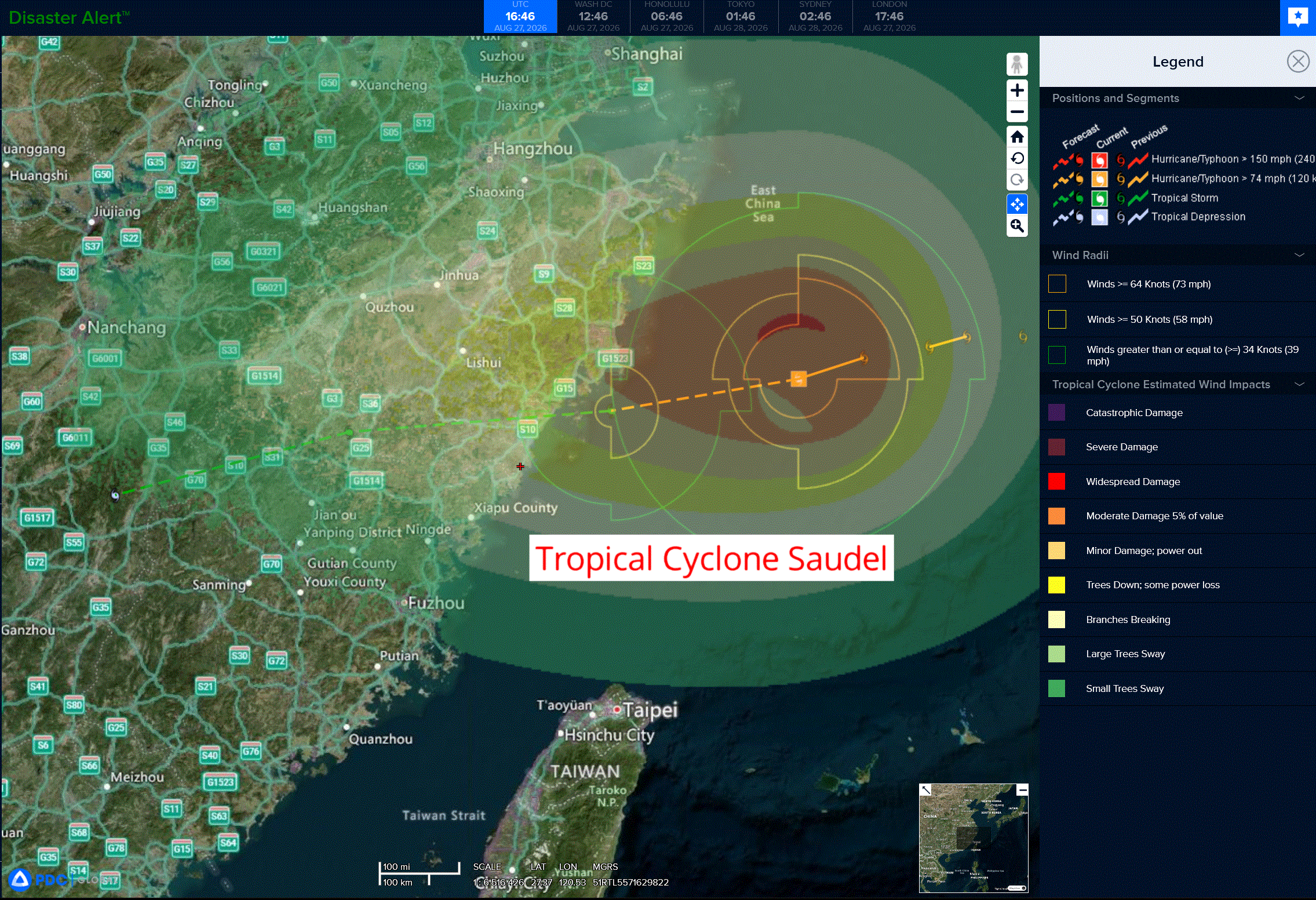Click the current Tropical Storm legend icon

(1099, 199)
